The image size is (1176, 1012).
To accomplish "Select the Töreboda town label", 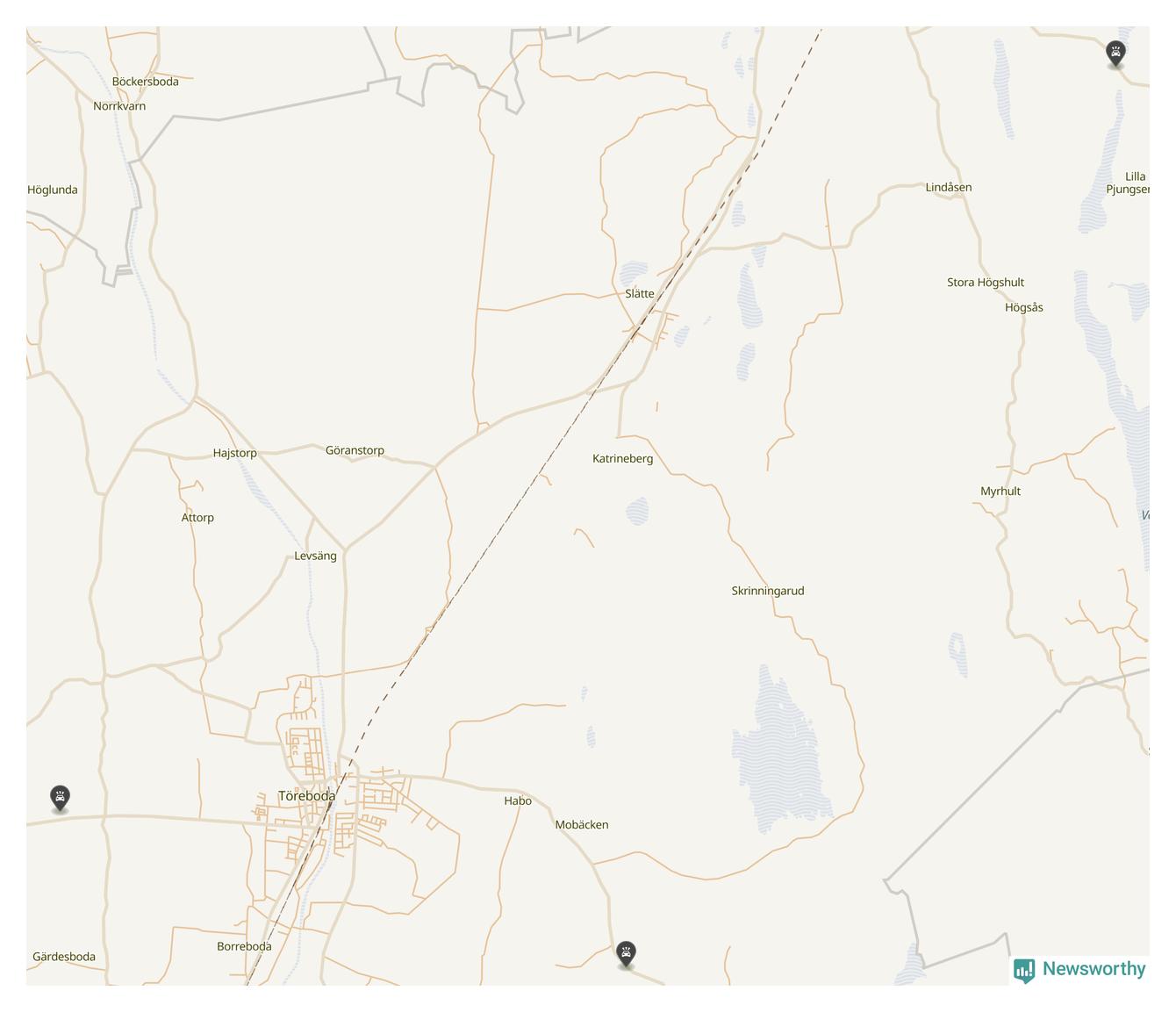I will tap(307, 796).
